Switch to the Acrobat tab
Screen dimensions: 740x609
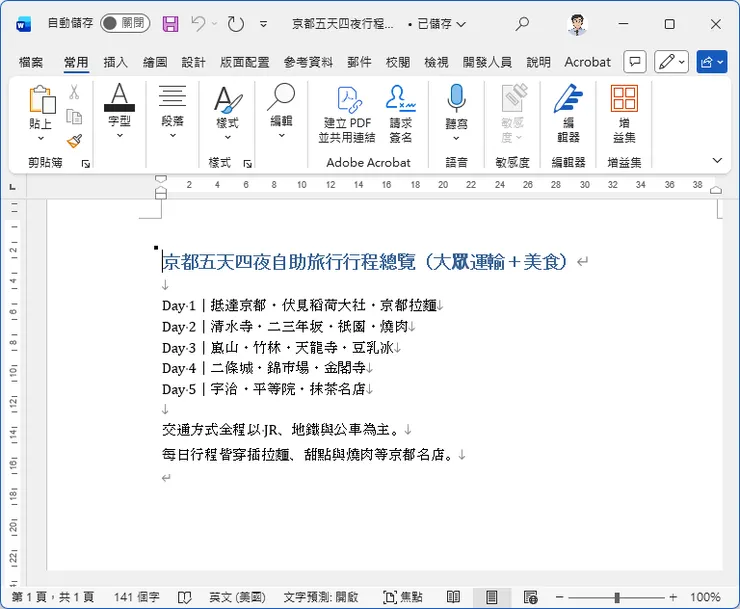coord(588,62)
